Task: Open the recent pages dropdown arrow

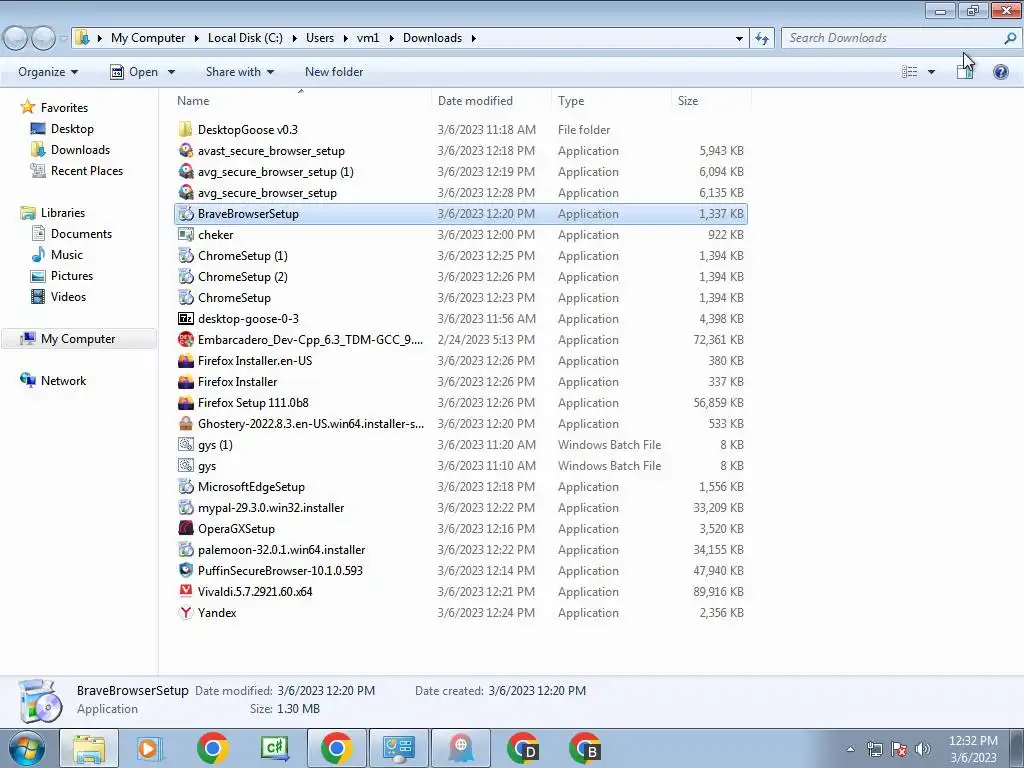Action: [63, 39]
